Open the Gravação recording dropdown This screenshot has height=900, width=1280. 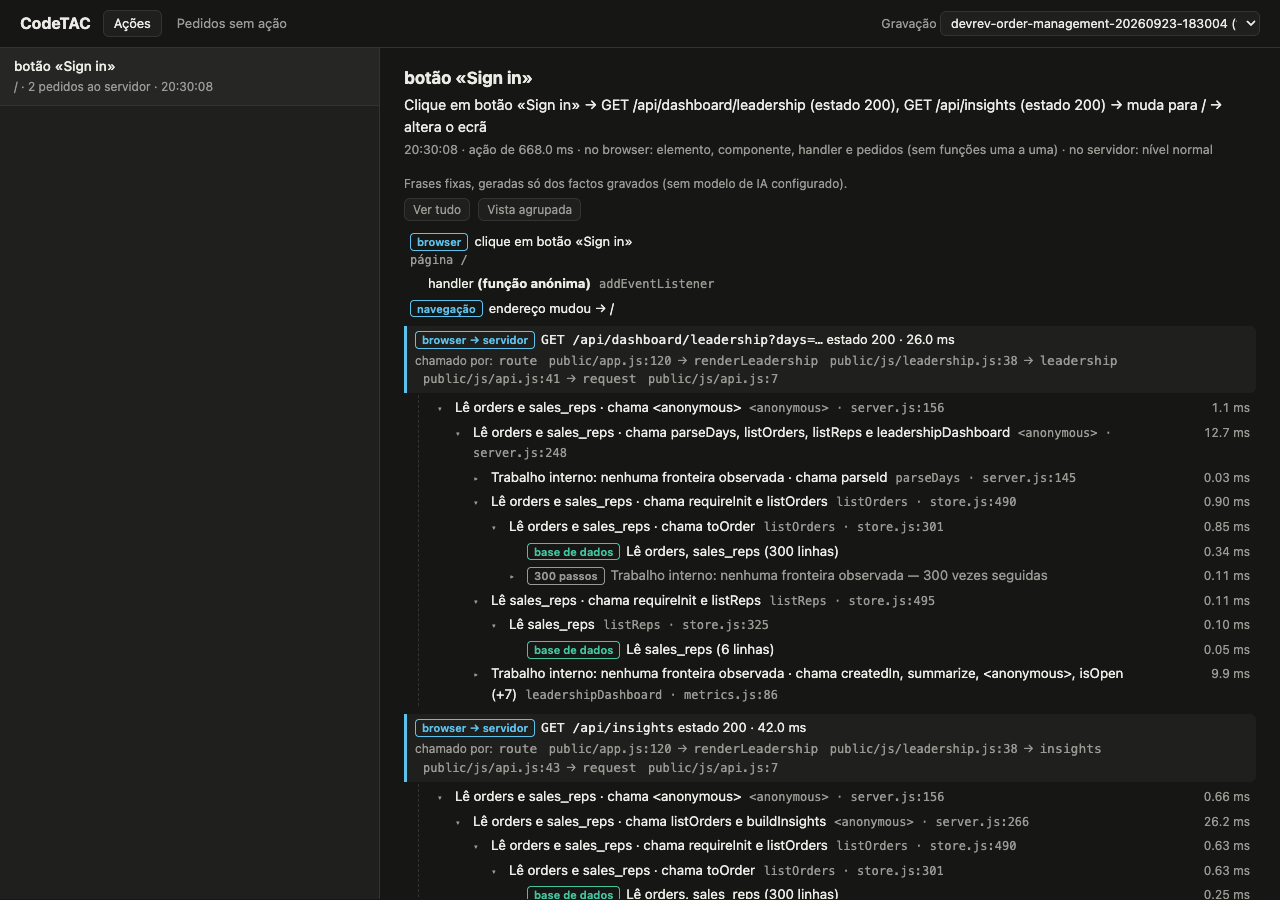tap(1099, 23)
